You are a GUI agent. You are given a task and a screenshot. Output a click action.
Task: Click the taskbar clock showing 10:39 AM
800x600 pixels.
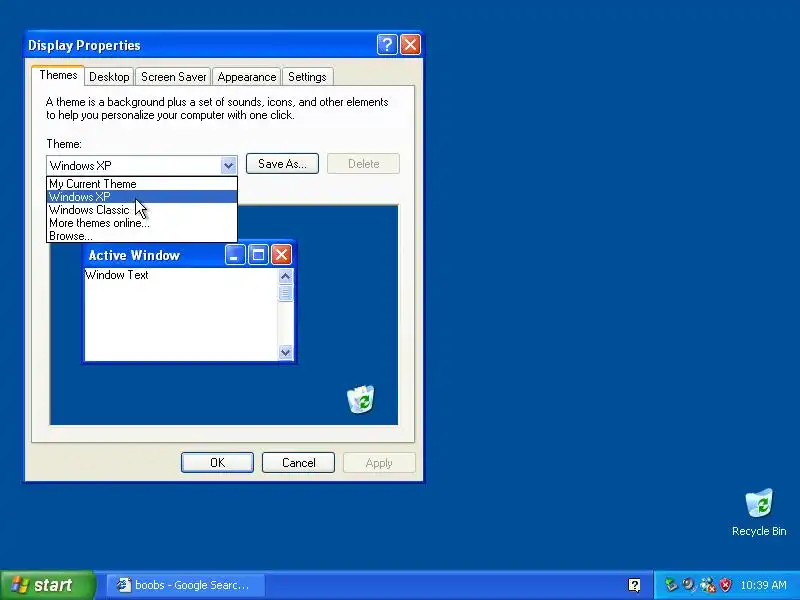(x=763, y=585)
